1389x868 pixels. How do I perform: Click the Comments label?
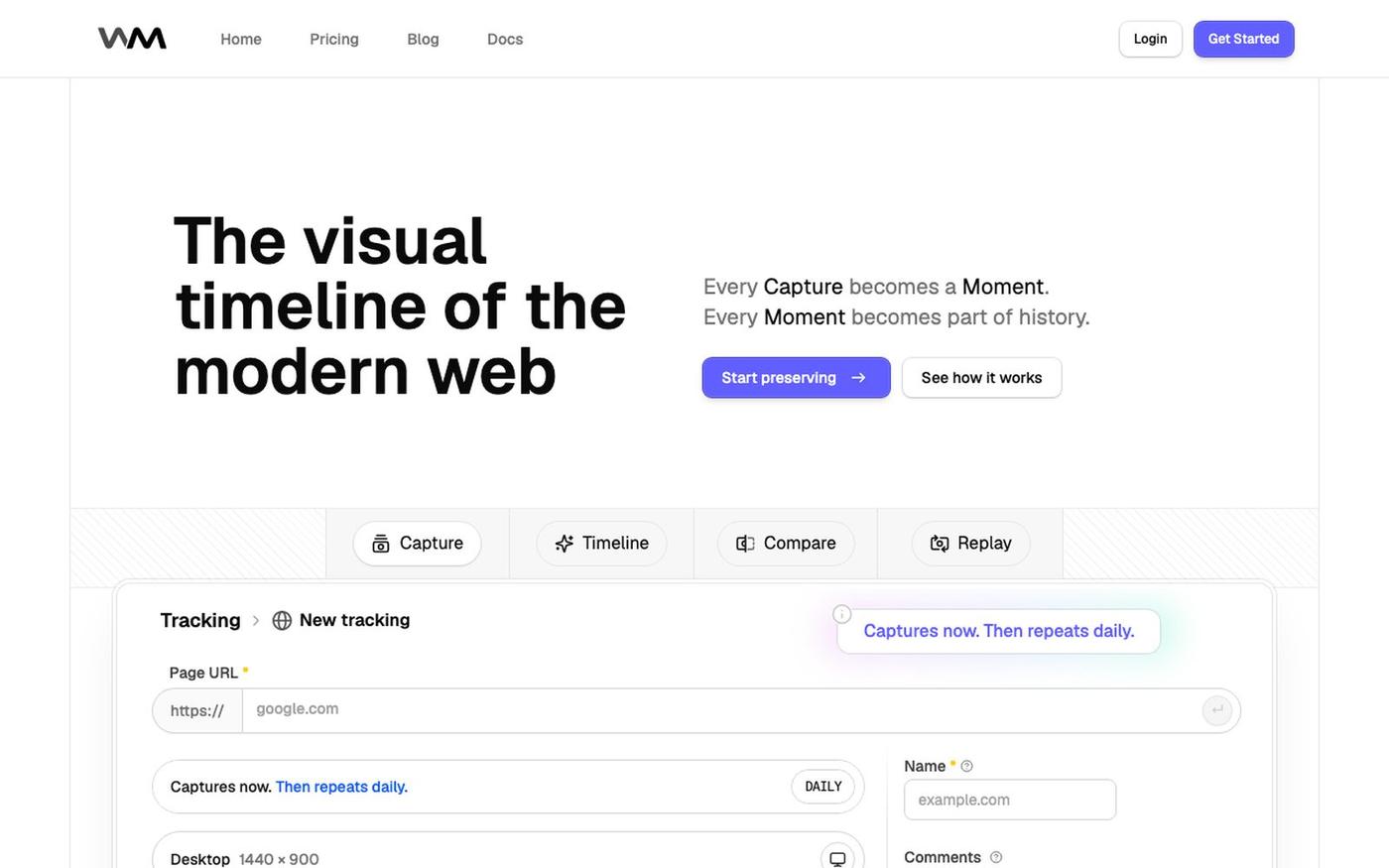click(943, 857)
